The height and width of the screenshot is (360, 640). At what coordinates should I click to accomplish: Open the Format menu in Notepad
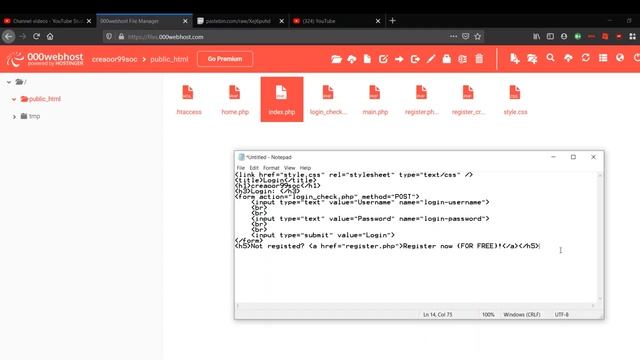[x=271, y=168]
